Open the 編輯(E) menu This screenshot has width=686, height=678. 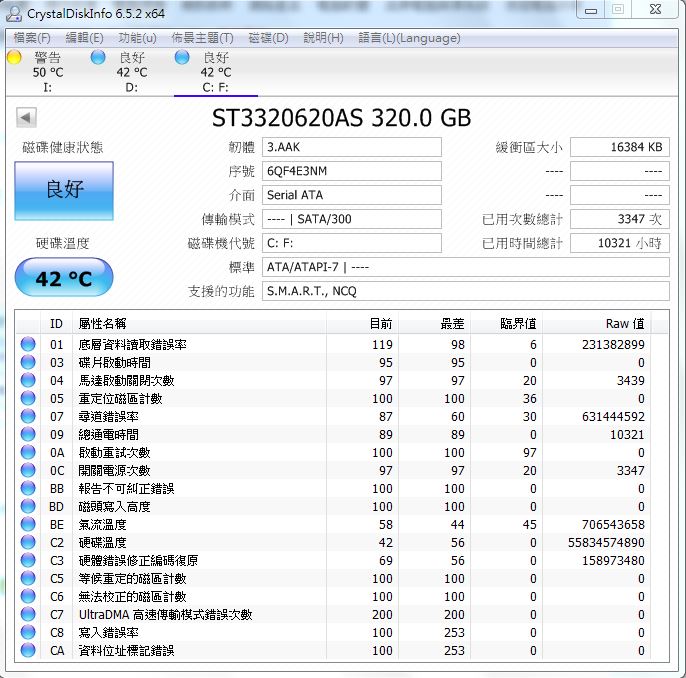click(x=84, y=38)
